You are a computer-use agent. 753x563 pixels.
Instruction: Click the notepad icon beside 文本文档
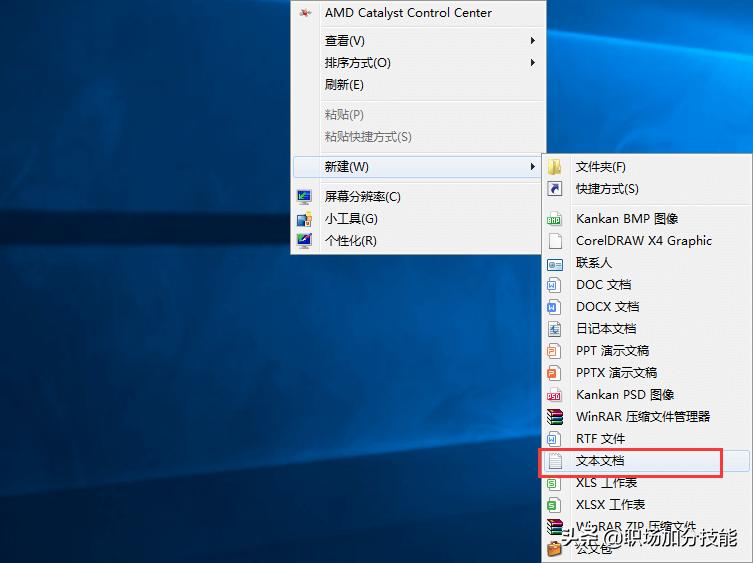[x=555, y=461]
